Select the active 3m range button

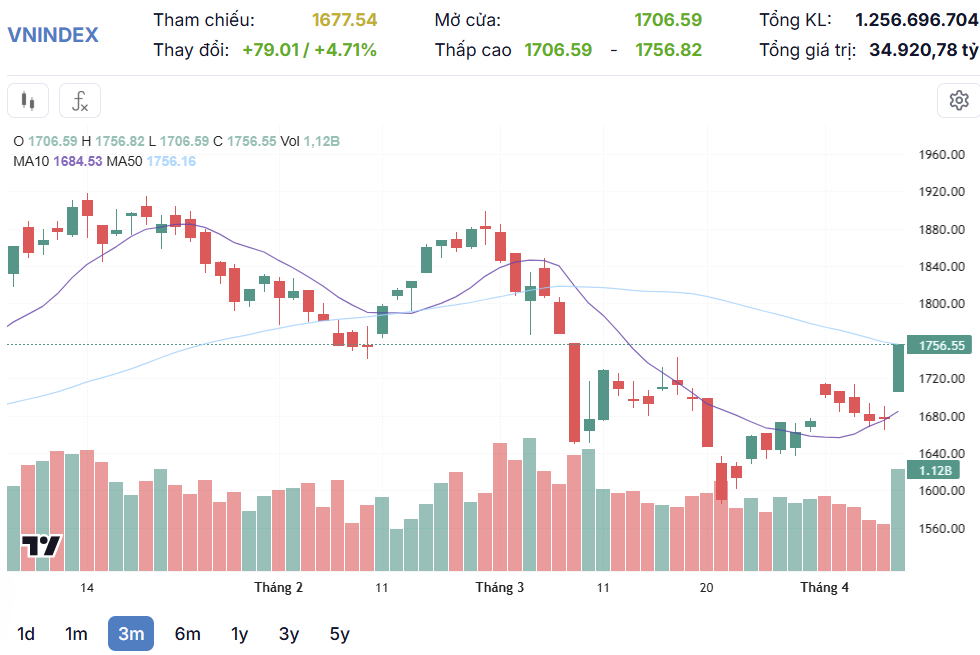coord(131,634)
